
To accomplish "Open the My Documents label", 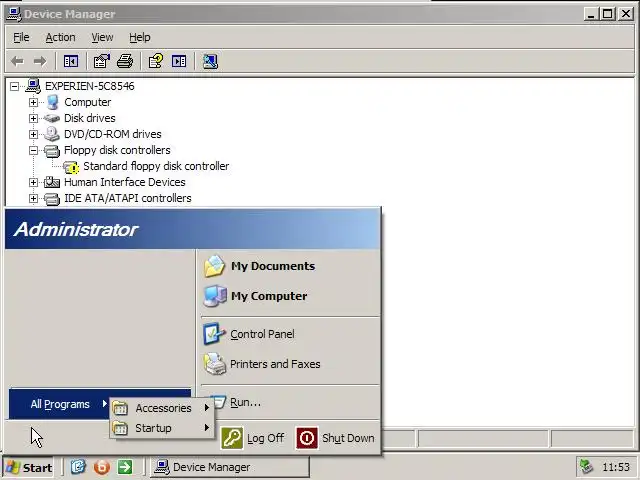I will 273,266.
